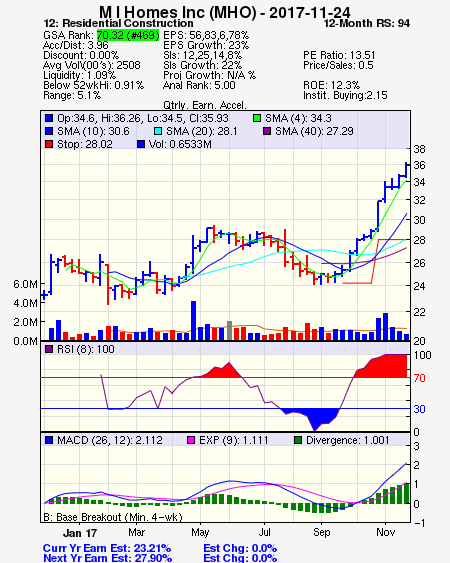
Task: Click the Avg Vol(00's): 2508 text
Action: click(92, 65)
